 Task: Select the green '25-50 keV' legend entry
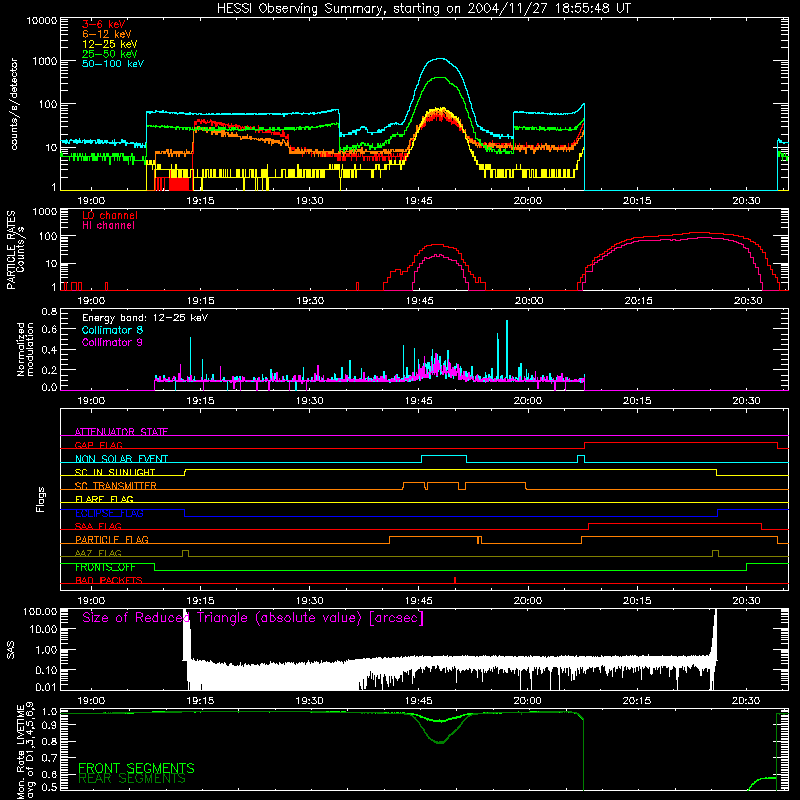(110, 54)
